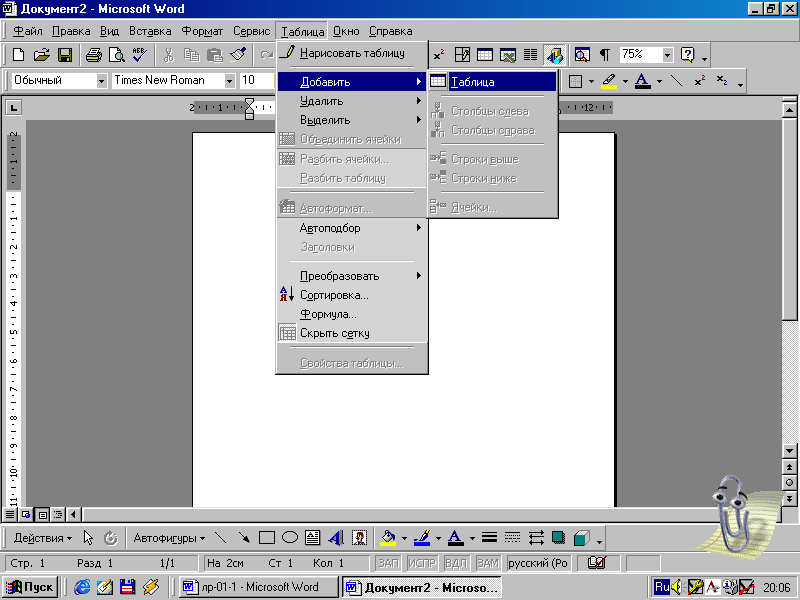Toggle the ИСПР track changes indicator
Viewport: 800px width, 600px height.
[x=422, y=563]
